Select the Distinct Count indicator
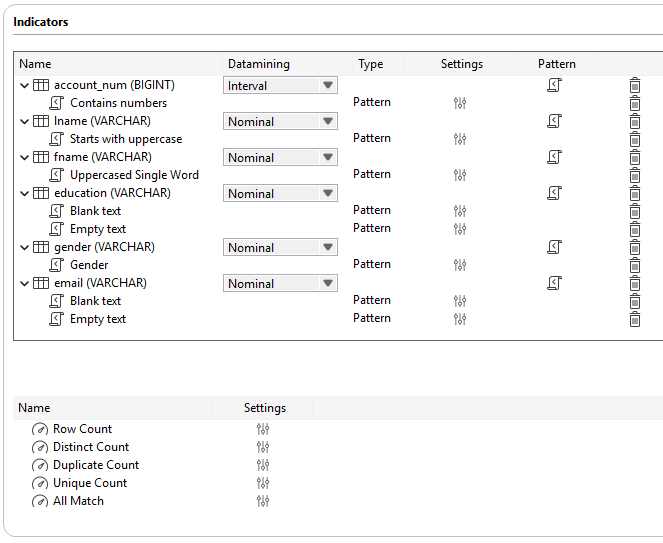This screenshot has width=663, height=543. point(90,448)
